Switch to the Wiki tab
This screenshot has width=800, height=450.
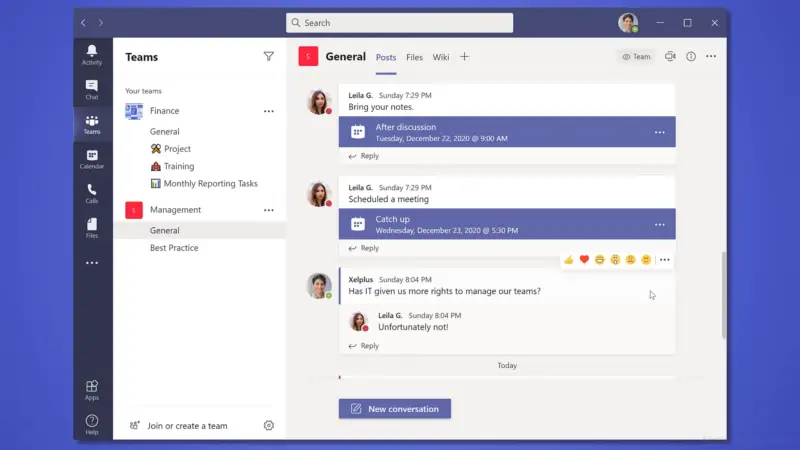click(441, 57)
